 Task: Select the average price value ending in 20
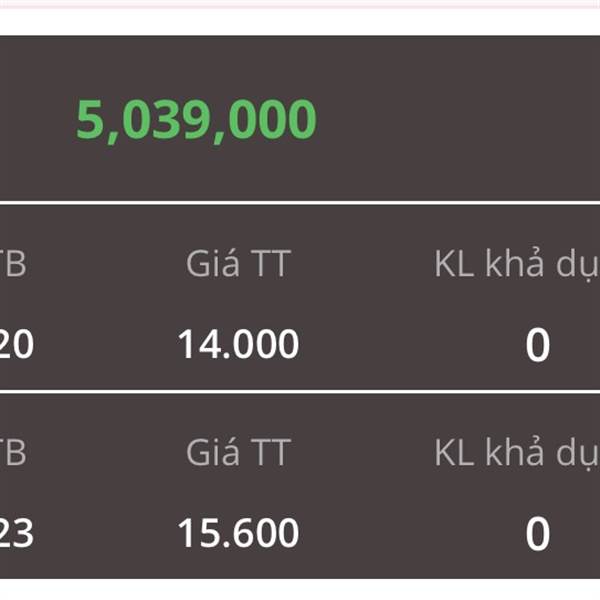(16, 345)
